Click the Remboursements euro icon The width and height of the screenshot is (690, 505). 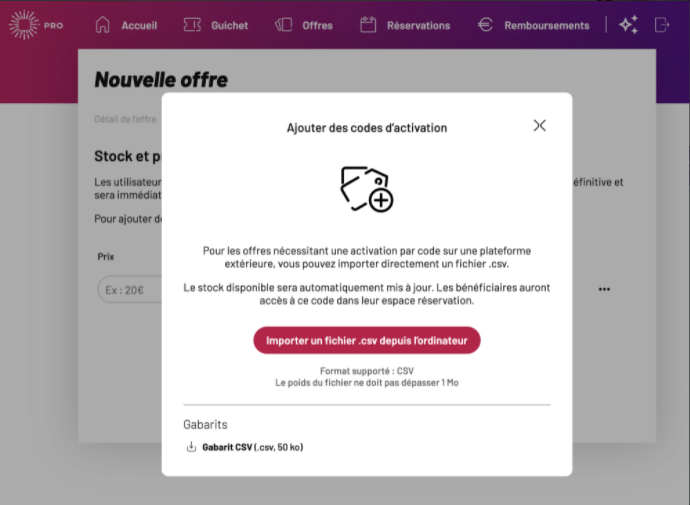click(485, 25)
